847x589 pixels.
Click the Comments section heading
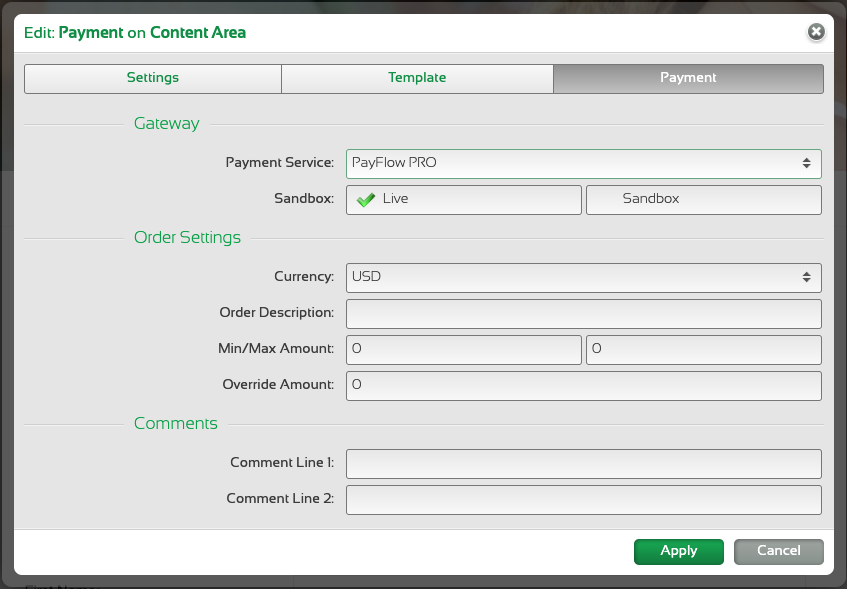tap(176, 424)
